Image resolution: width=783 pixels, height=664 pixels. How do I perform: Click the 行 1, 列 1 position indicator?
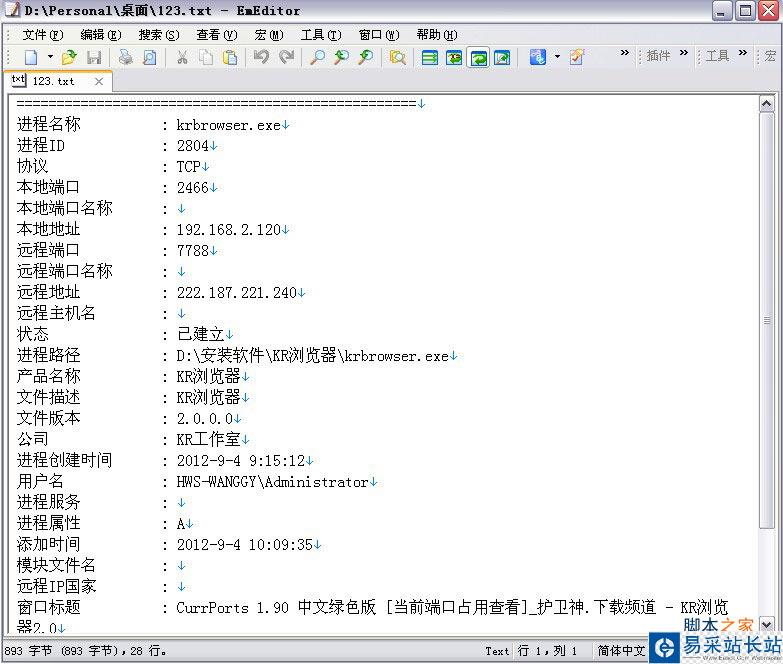point(547,651)
